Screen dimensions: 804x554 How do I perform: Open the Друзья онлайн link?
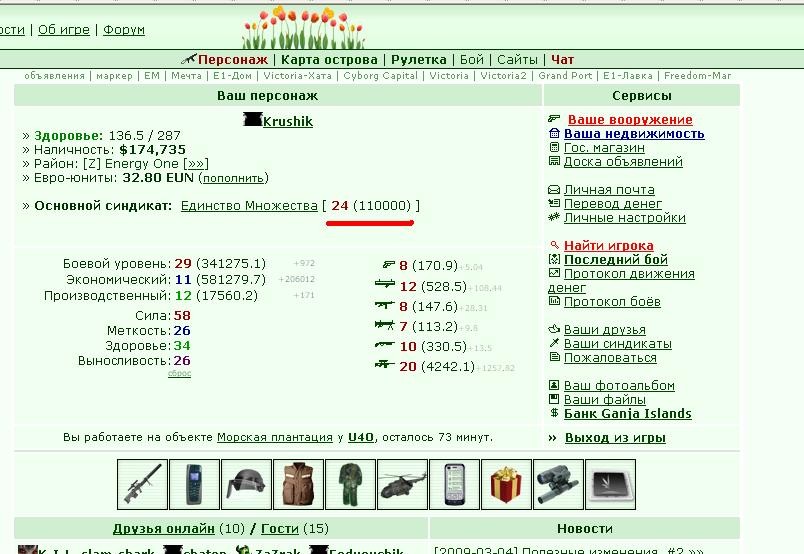[164, 528]
